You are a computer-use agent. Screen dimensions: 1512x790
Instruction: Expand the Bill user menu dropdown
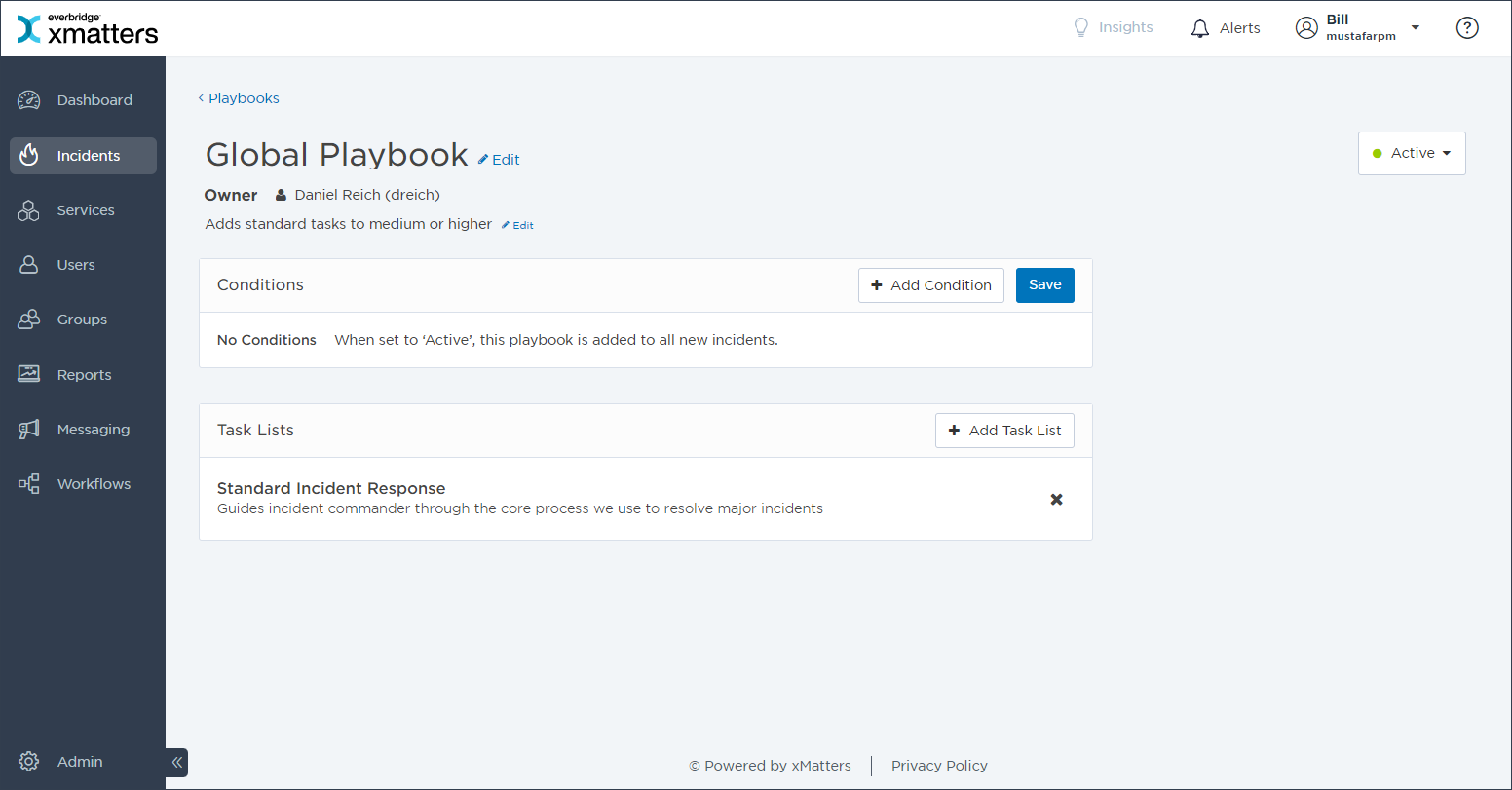coord(1416,28)
